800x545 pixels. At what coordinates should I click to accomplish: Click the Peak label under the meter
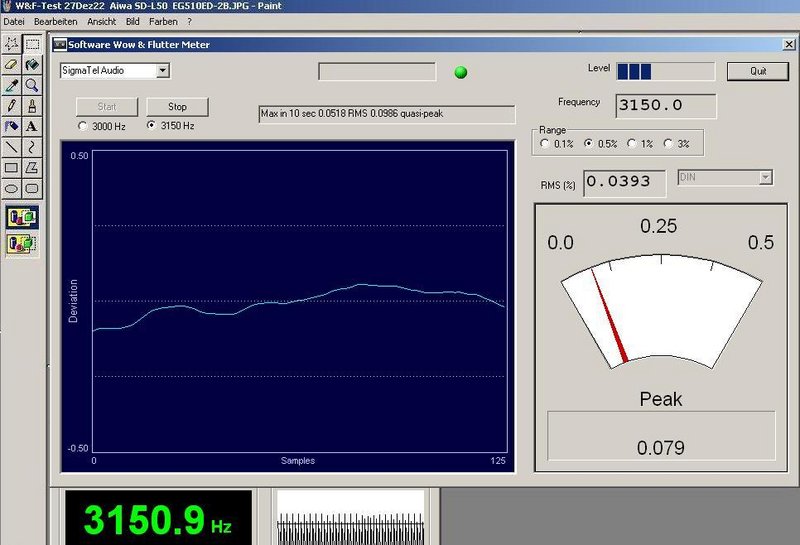pos(661,399)
